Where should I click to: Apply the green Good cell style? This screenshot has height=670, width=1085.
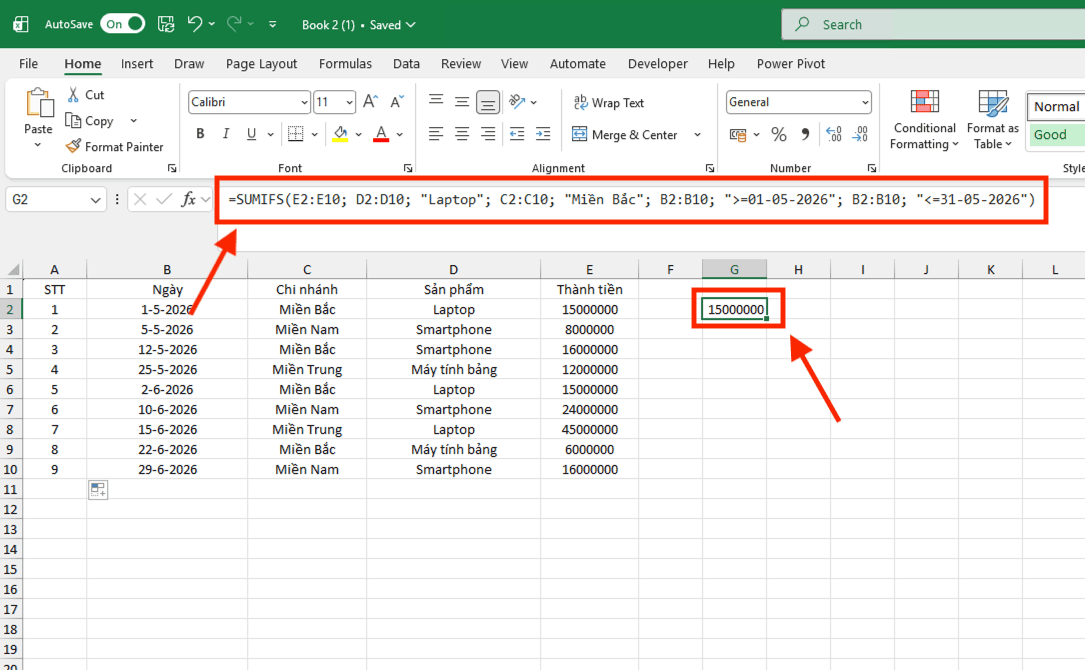pyautogui.click(x=1056, y=134)
